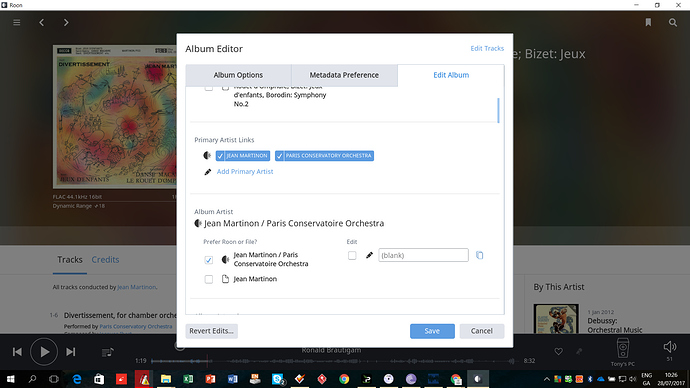The height and width of the screenshot is (388, 690).
Task: Open Excel from the taskbar
Action: [188, 379]
